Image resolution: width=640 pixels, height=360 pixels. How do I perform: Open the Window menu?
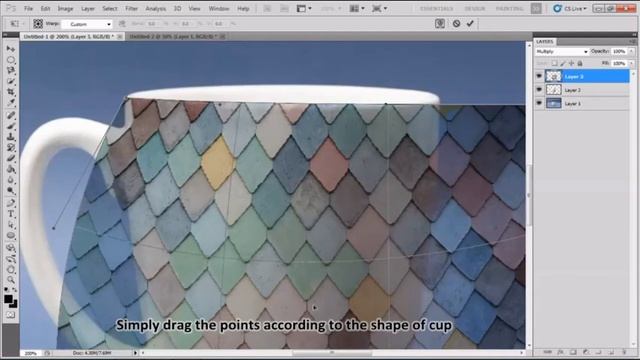coord(219,8)
